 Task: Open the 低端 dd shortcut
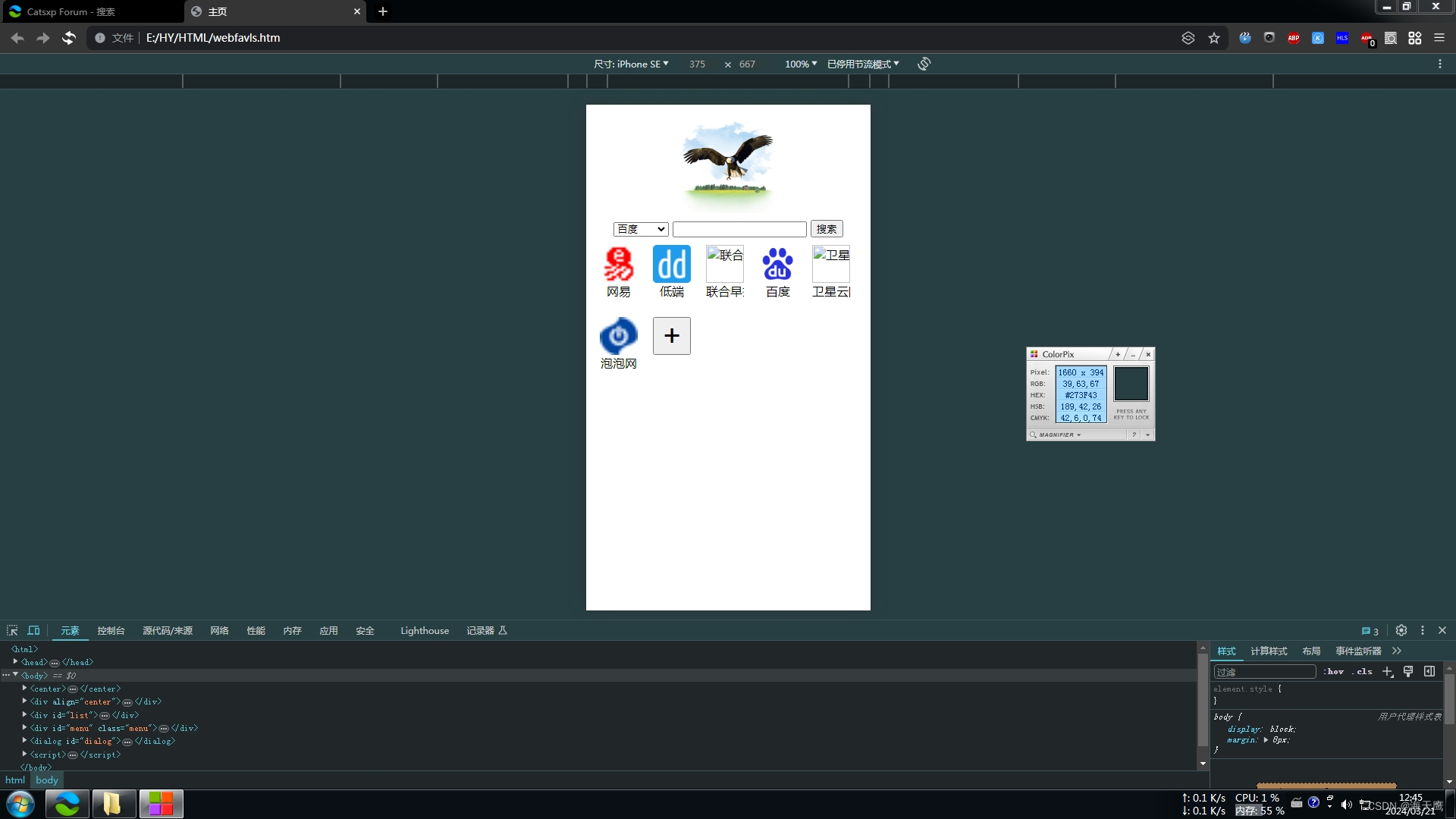tap(672, 271)
